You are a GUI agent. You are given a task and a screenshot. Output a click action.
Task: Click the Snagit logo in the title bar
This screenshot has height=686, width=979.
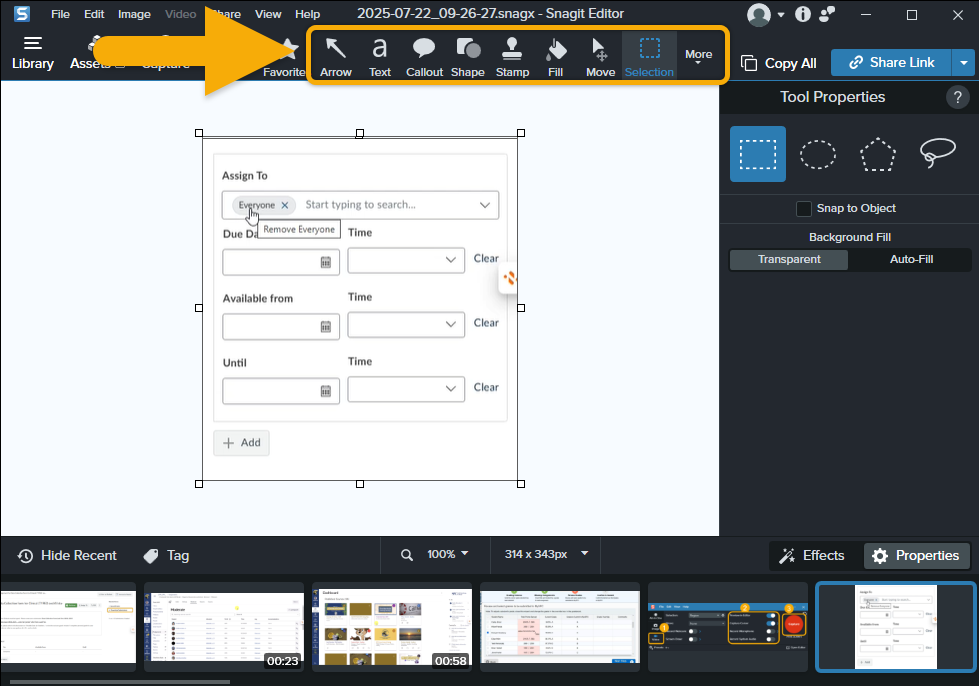click(22, 14)
